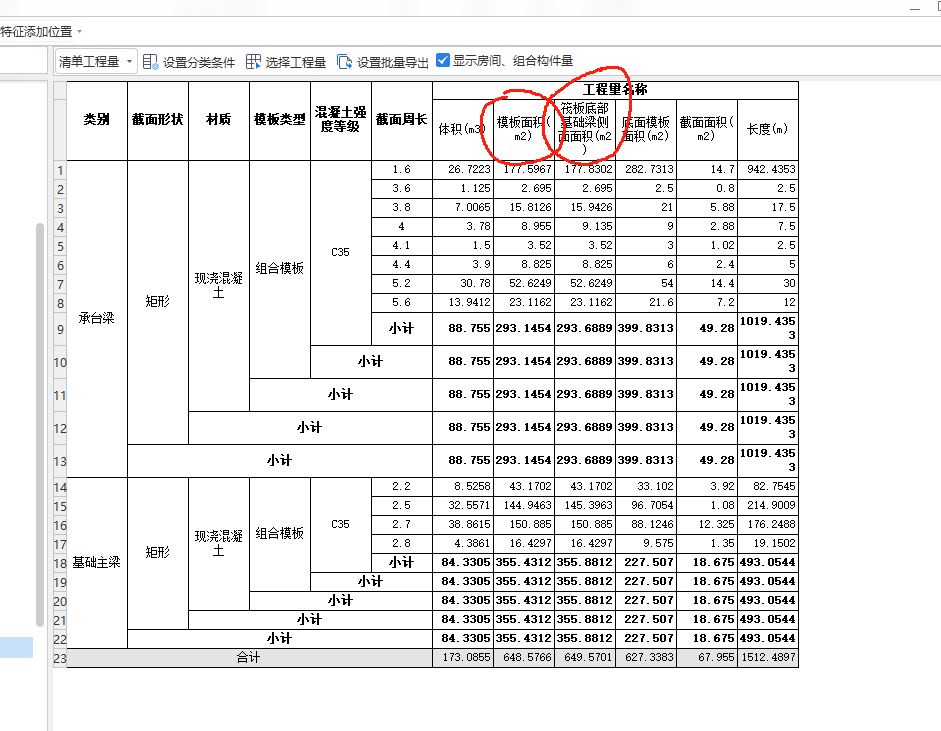Minimize the window
Viewport: 941px width, 731px height.
click(915, 9)
